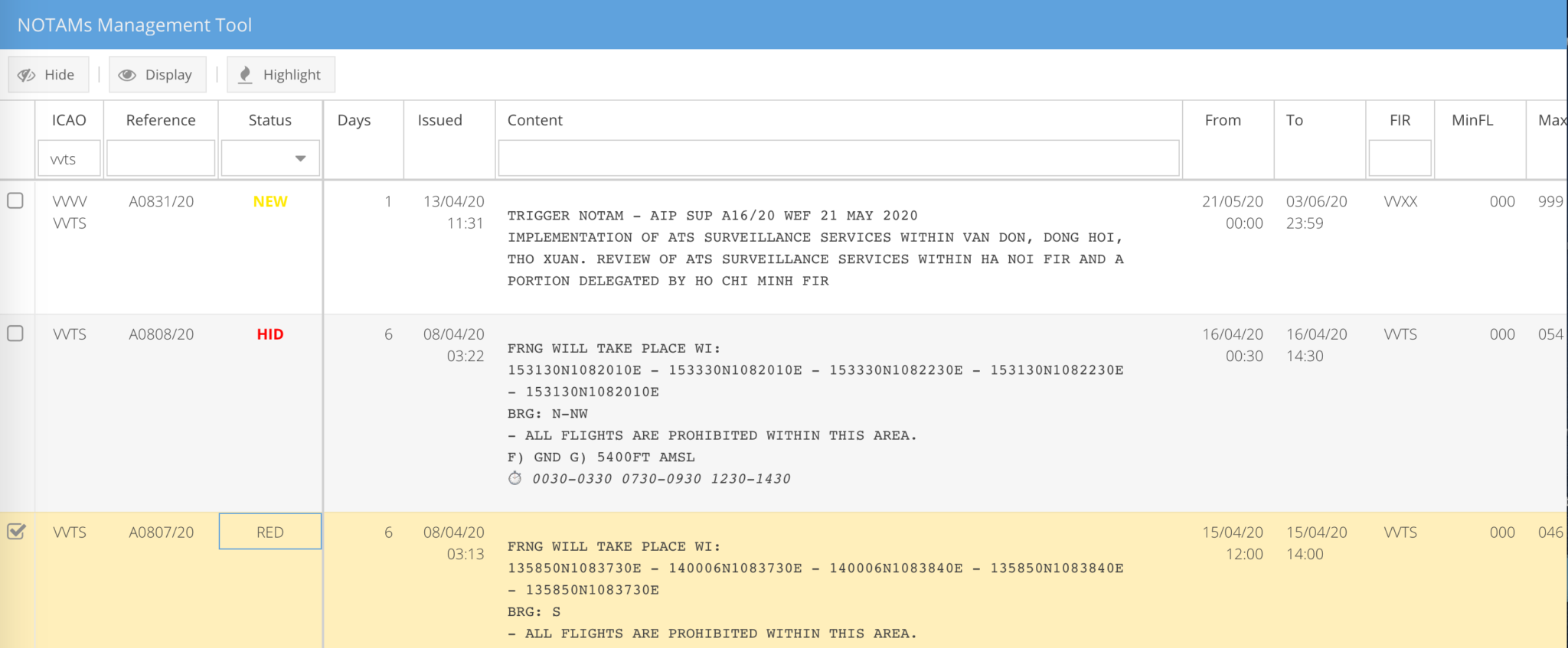Sort by the Issued column header
The height and width of the screenshot is (648, 1568).
pos(439,120)
